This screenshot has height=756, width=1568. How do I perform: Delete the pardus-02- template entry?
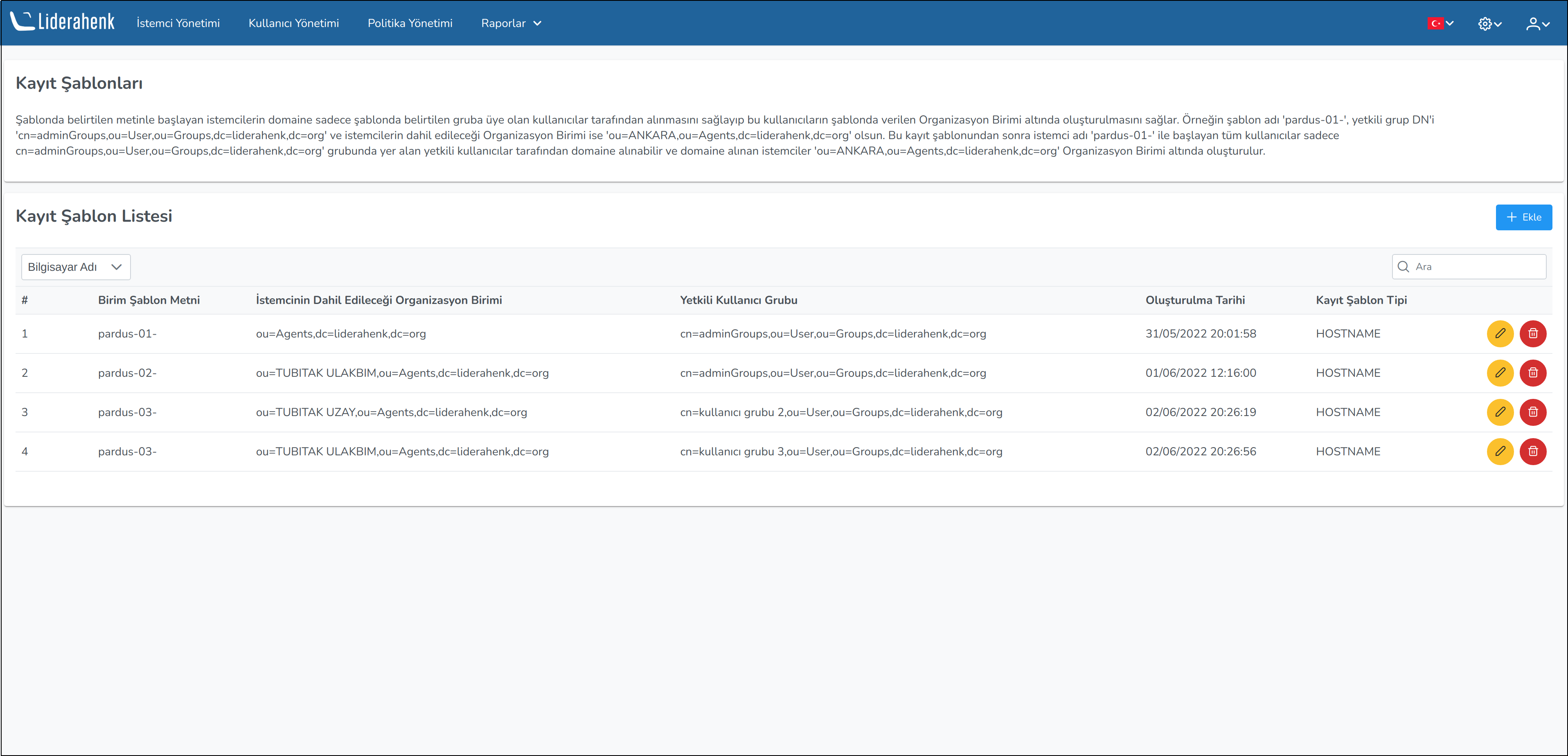coord(1533,373)
